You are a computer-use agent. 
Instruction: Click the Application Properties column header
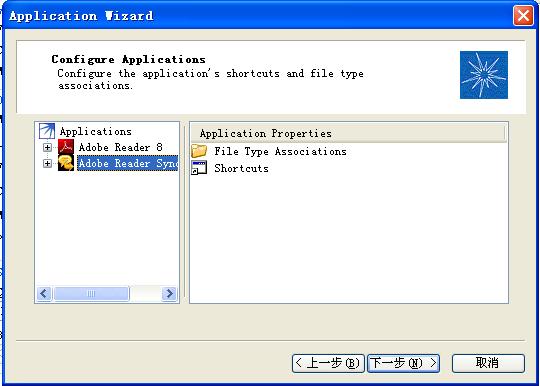tap(348, 133)
